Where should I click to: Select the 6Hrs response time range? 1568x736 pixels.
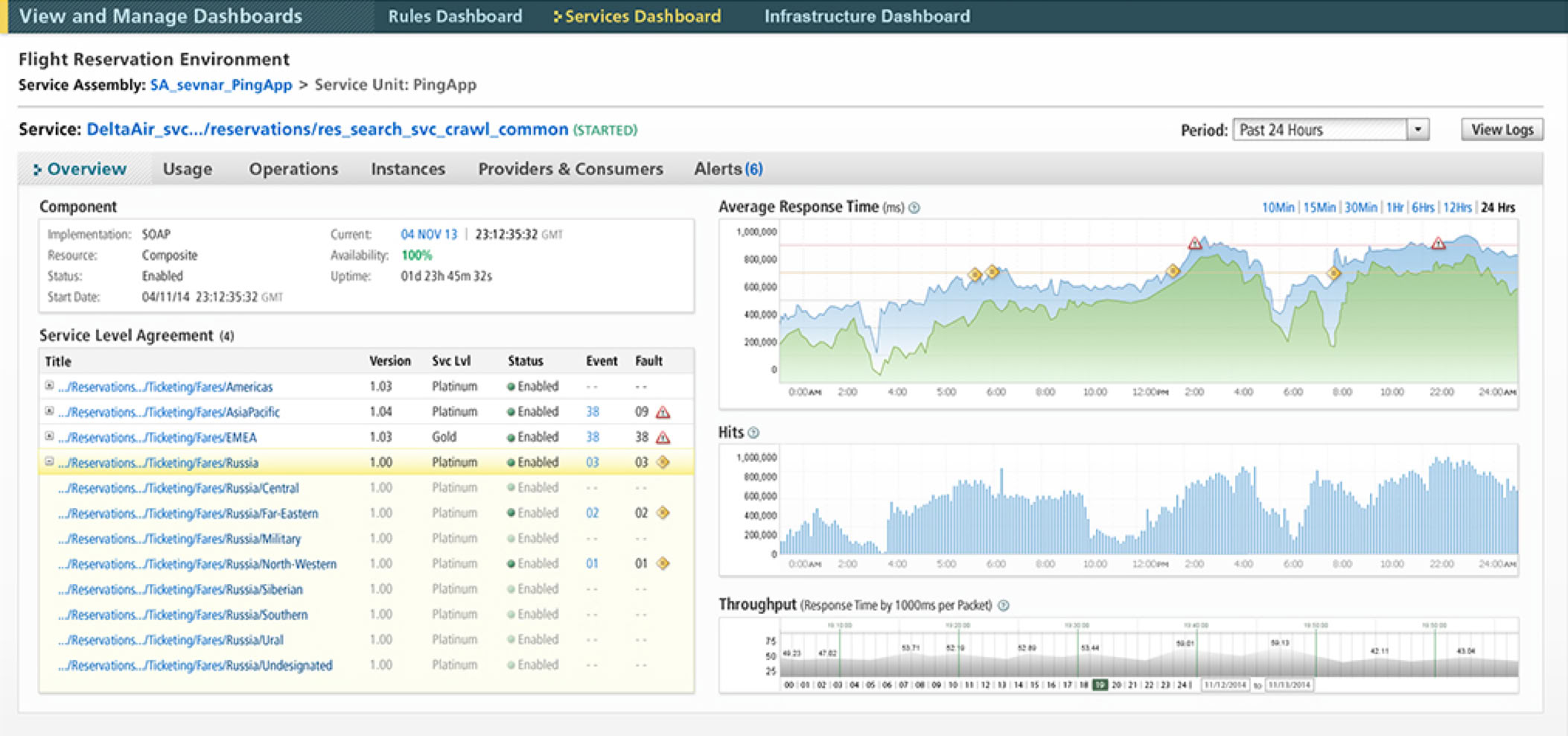point(1422,208)
